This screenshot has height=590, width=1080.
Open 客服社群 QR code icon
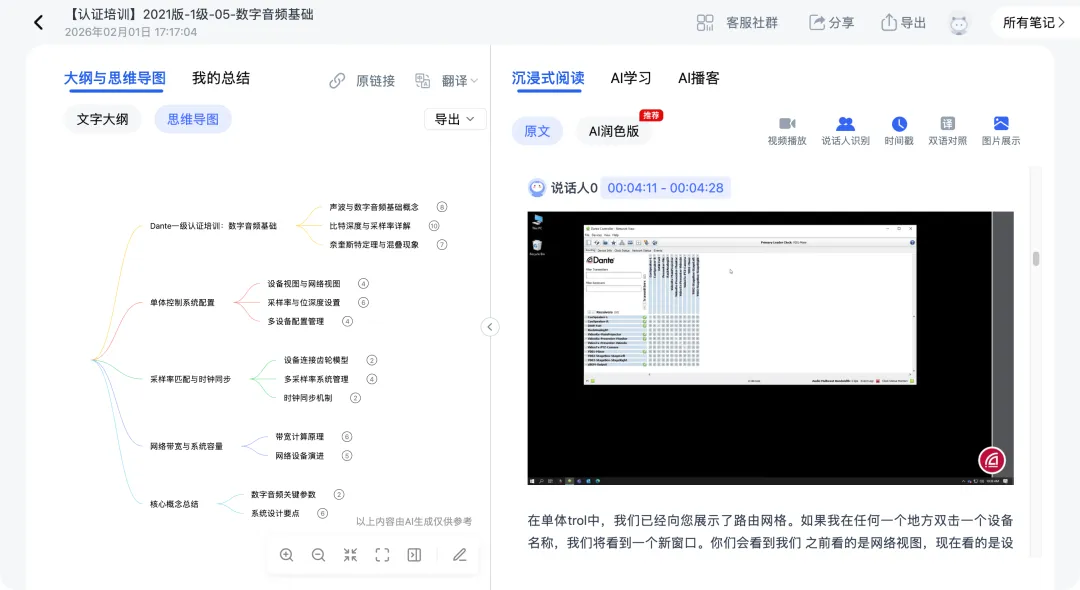[x=706, y=22]
